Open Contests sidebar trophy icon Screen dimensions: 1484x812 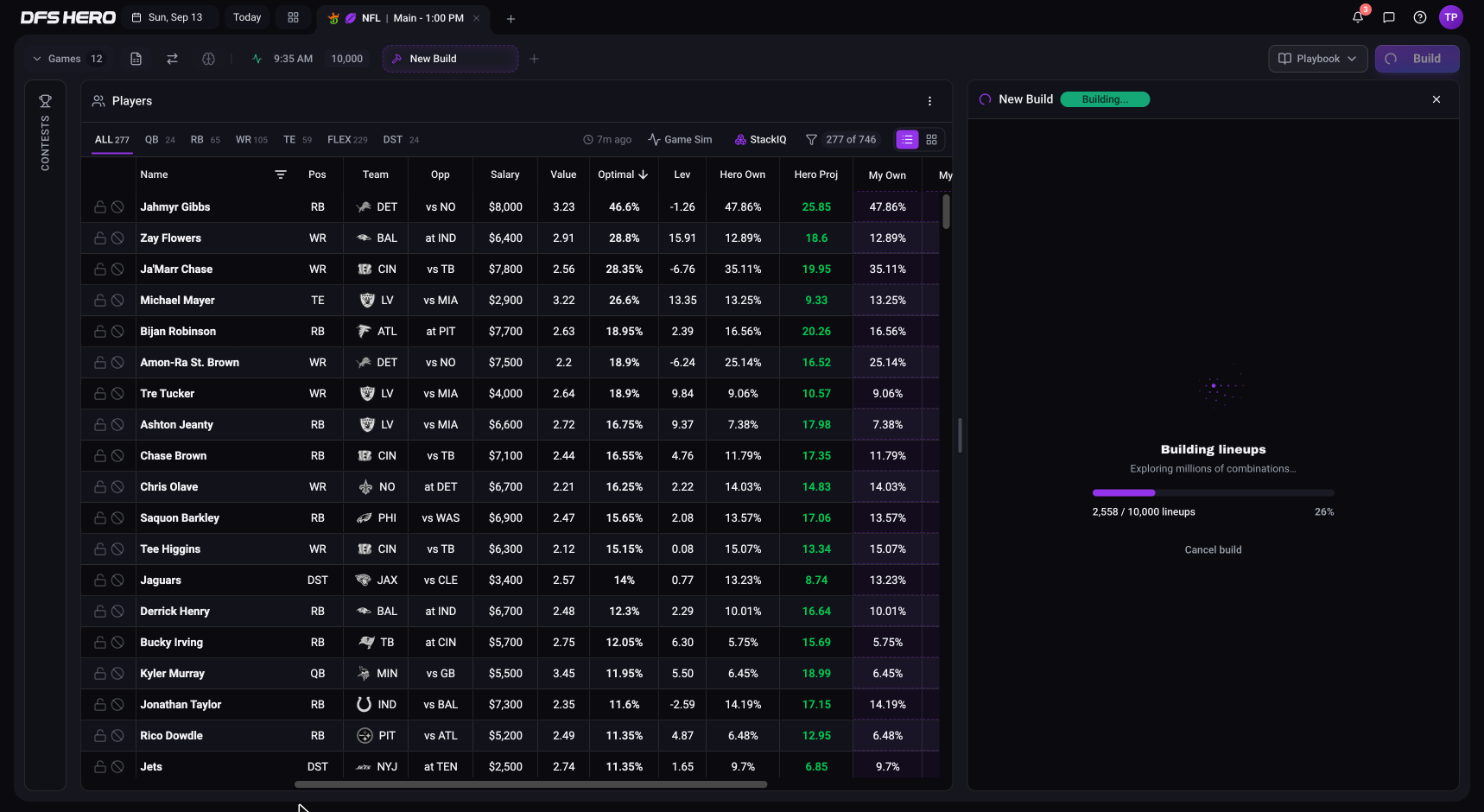pyautogui.click(x=45, y=101)
